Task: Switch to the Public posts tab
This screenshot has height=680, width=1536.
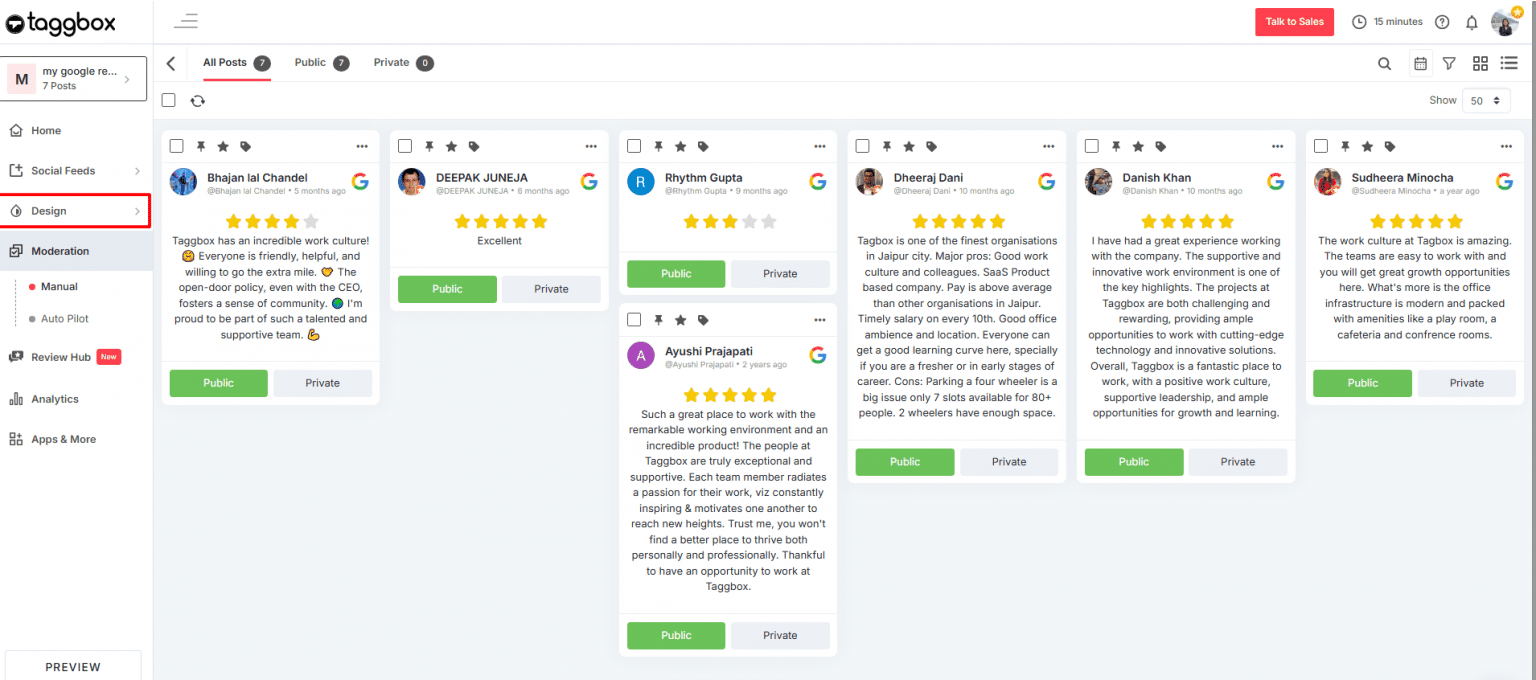Action: tap(313, 62)
